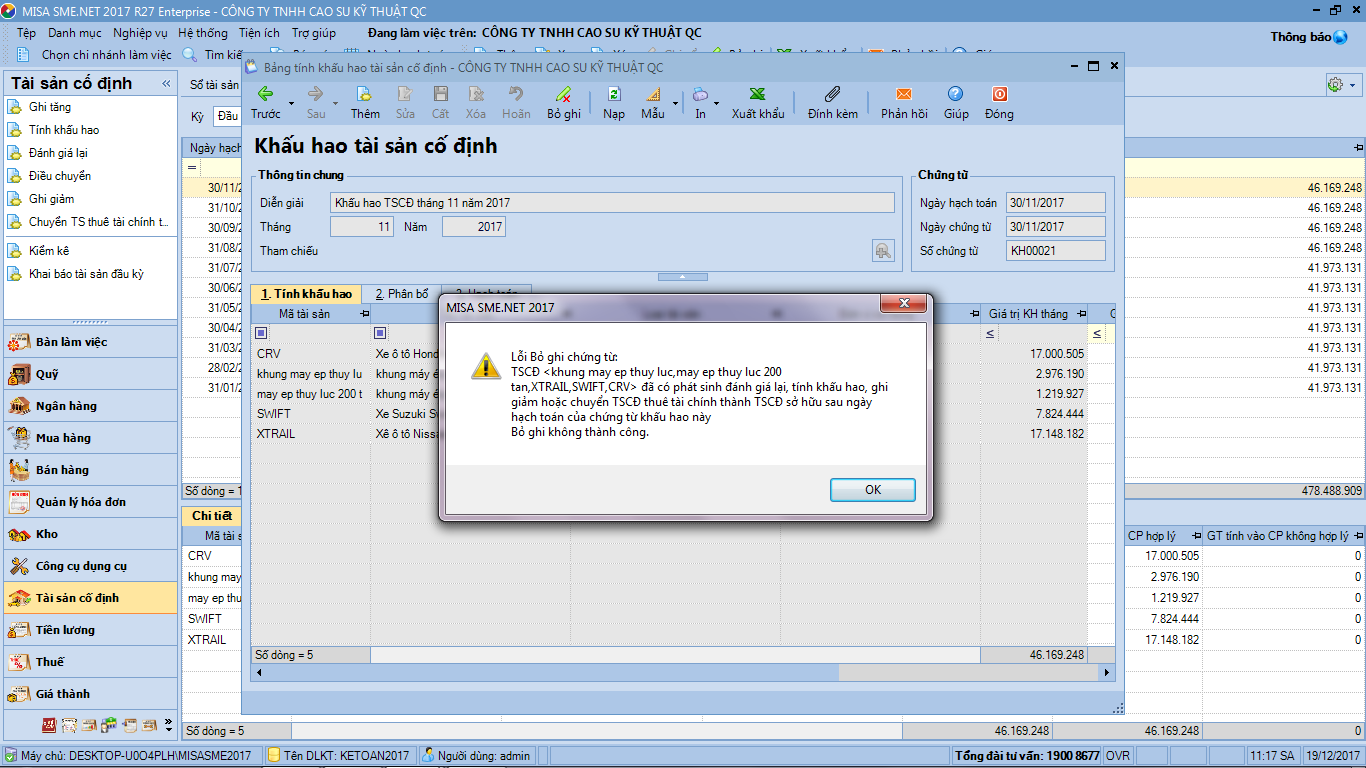Click the Sau forward arrow icon
1366x768 pixels.
[316, 94]
